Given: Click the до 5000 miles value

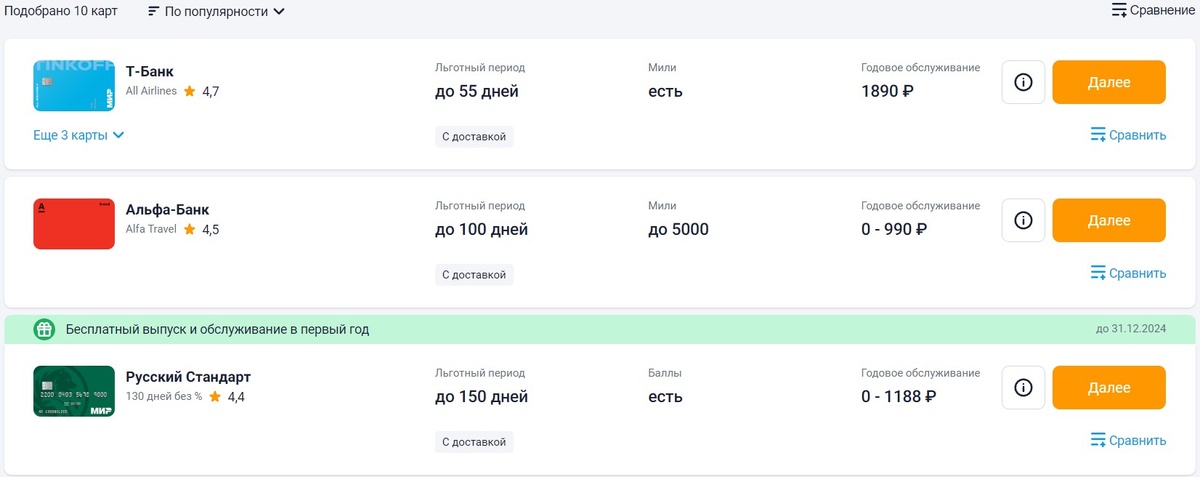Looking at the screenshot, I should [x=678, y=229].
